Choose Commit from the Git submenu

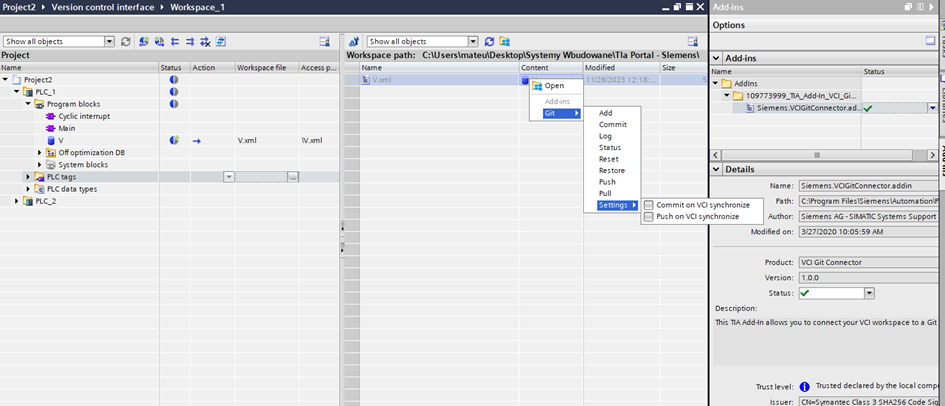[613, 125]
